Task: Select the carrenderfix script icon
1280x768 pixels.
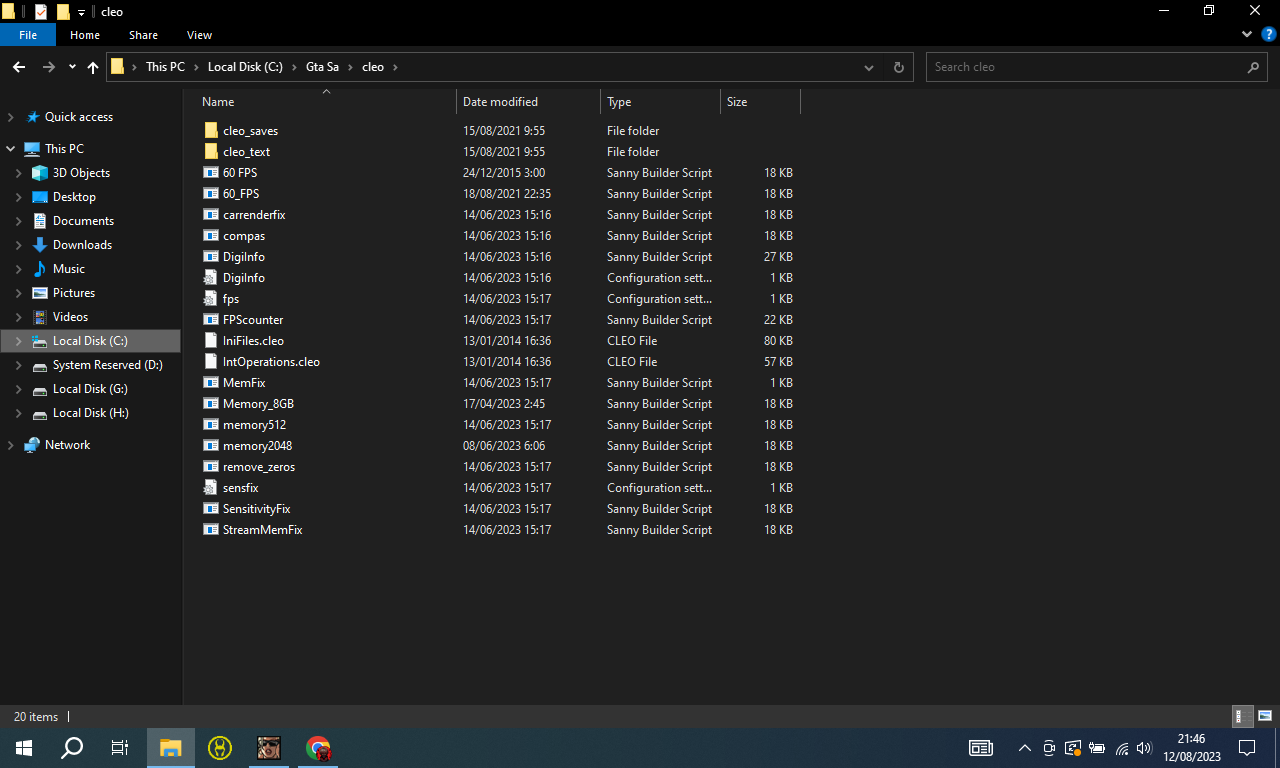Action: [210, 215]
